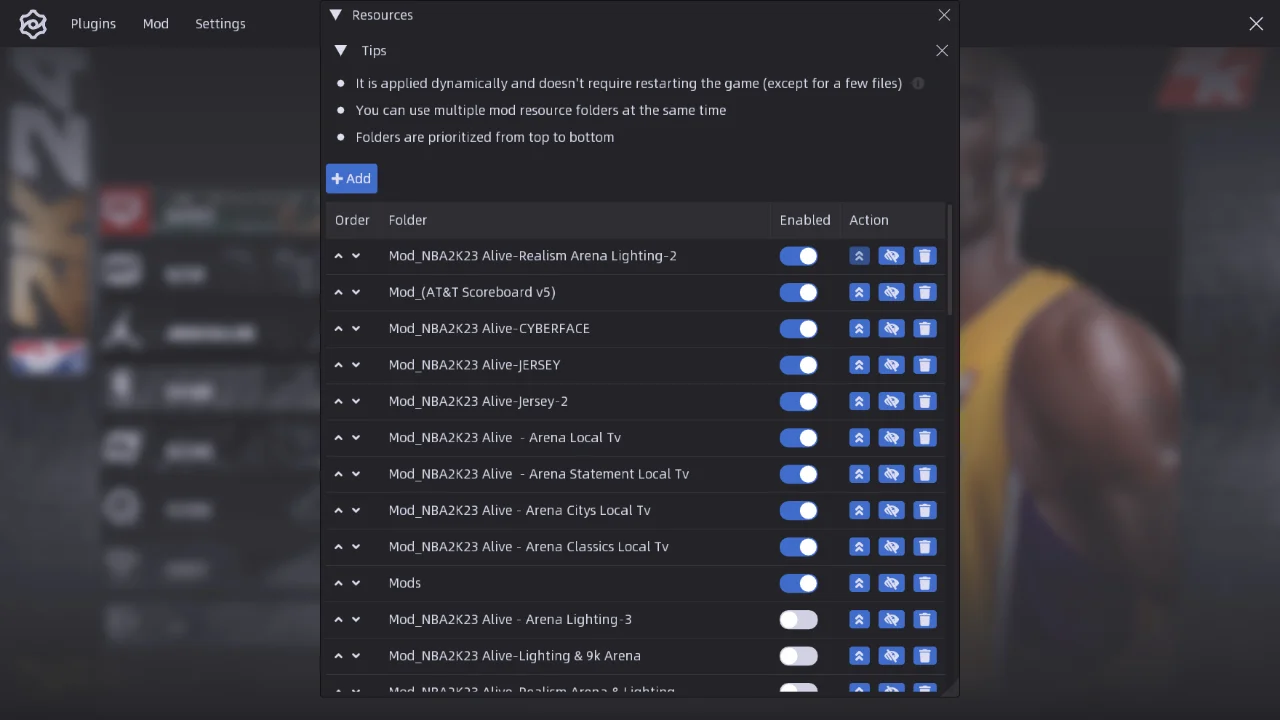
Task: Turn off the Alive-JERSEY enabled switch
Action: coord(799,365)
